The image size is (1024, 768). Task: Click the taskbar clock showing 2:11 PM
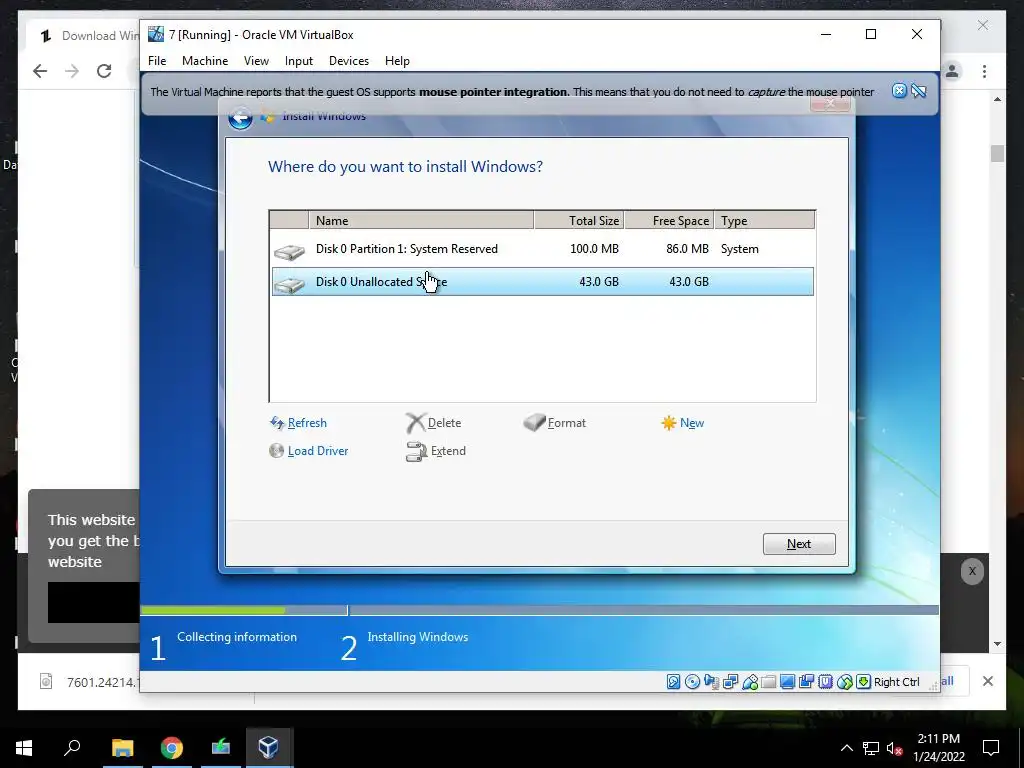tap(938, 748)
